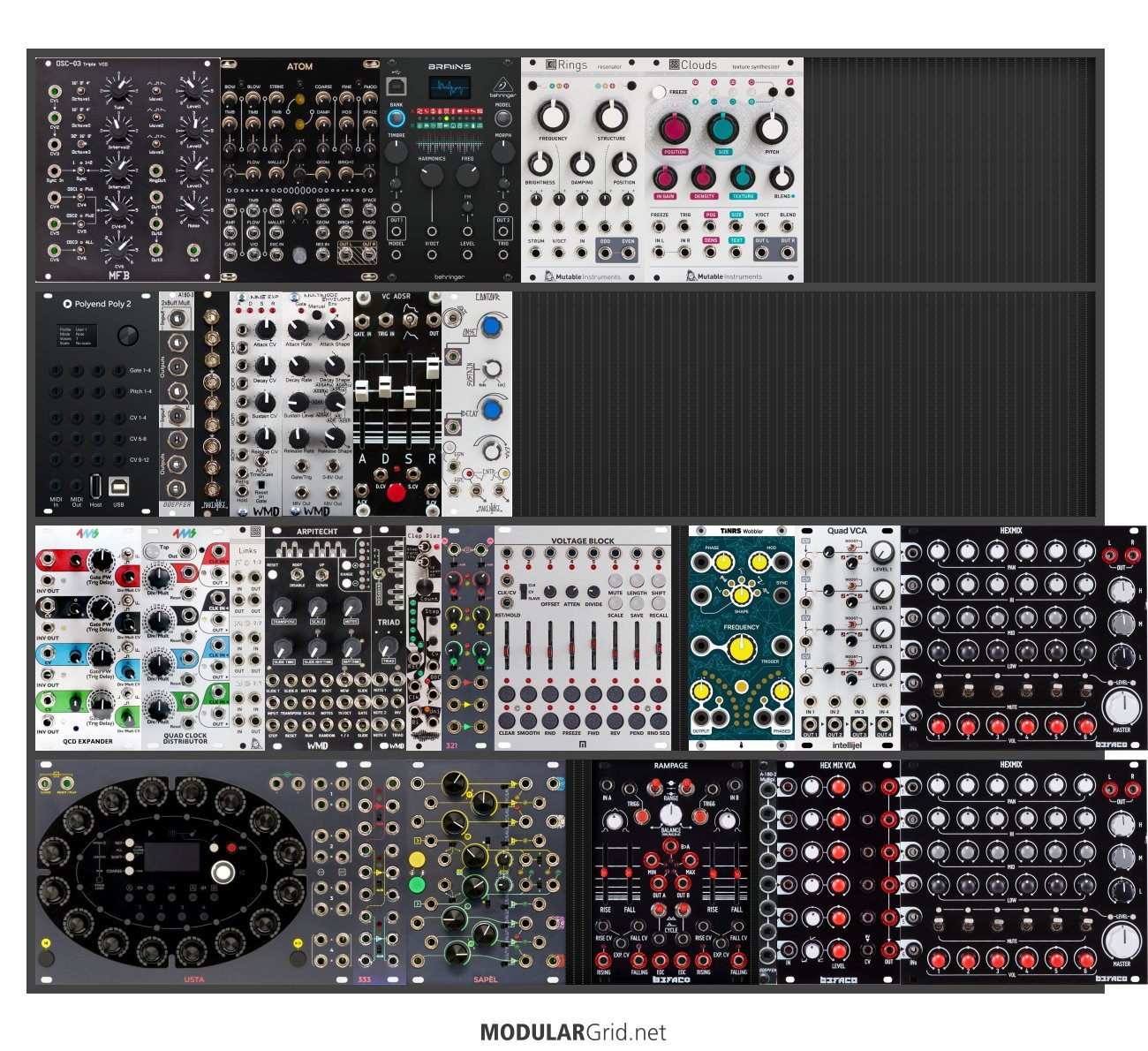Click the blue ONSET knob on Contour
This screenshot has width=1148, height=1051.
tap(492, 328)
